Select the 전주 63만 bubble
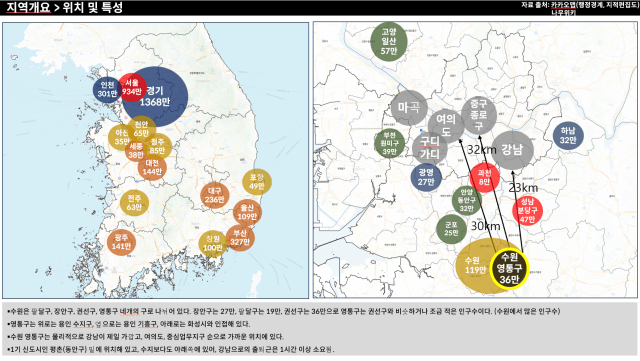This screenshot has width=640, height=361. tap(134, 203)
